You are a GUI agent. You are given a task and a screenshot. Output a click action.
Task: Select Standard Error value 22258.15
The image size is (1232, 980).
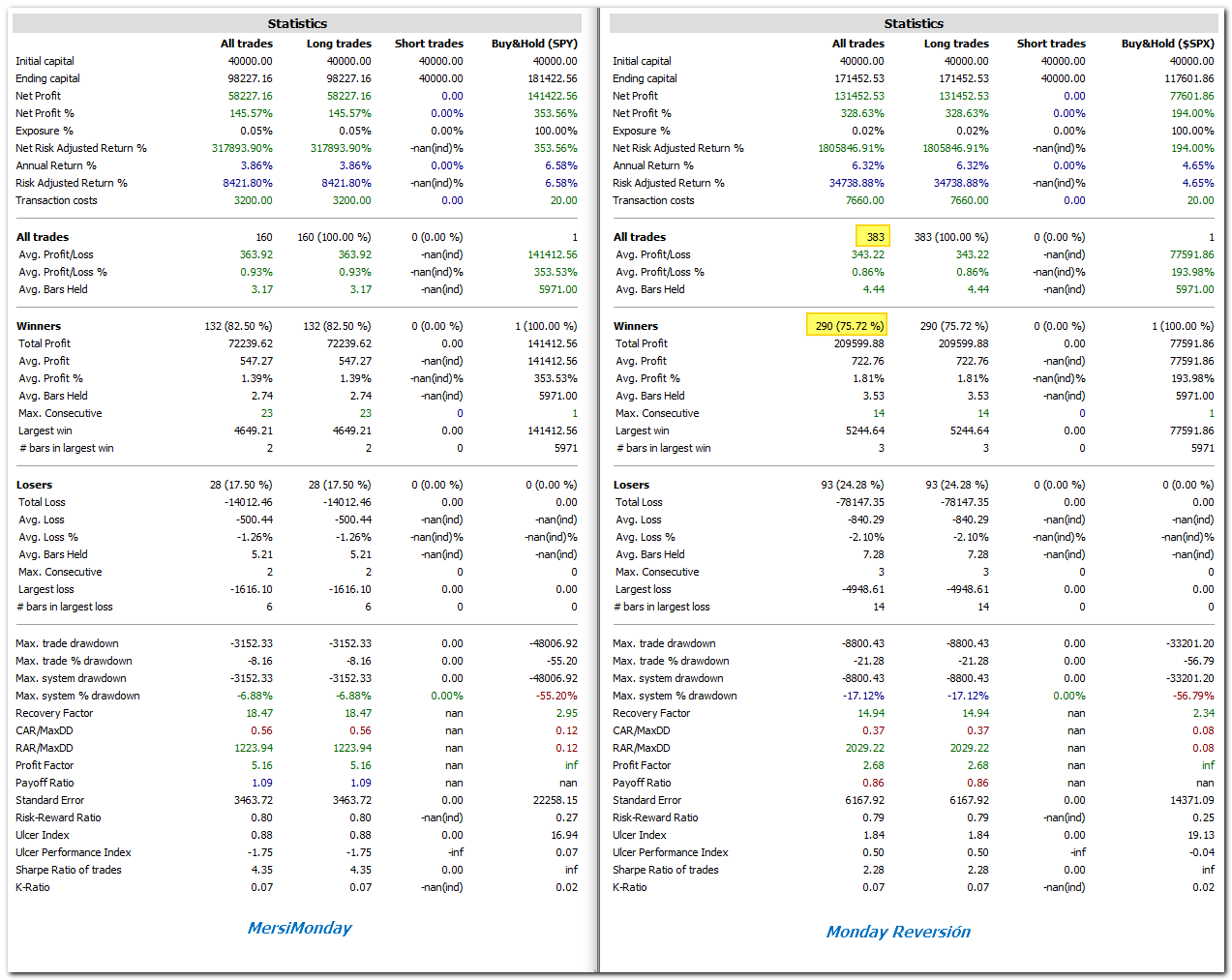[556, 800]
